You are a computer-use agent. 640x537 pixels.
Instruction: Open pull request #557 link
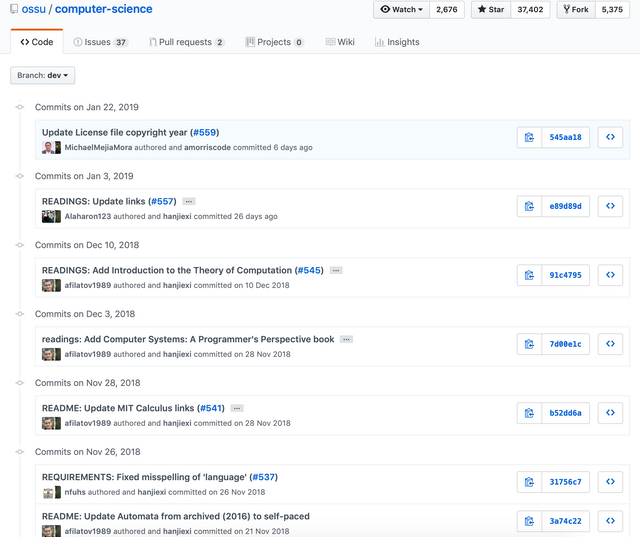[162, 202]
